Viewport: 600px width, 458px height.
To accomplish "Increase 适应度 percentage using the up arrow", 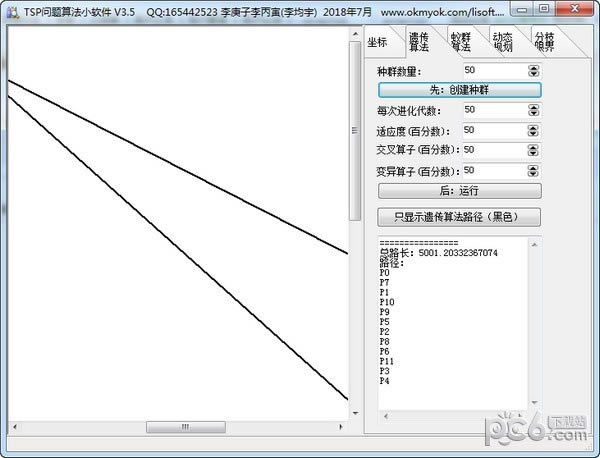I will point(533,127).
